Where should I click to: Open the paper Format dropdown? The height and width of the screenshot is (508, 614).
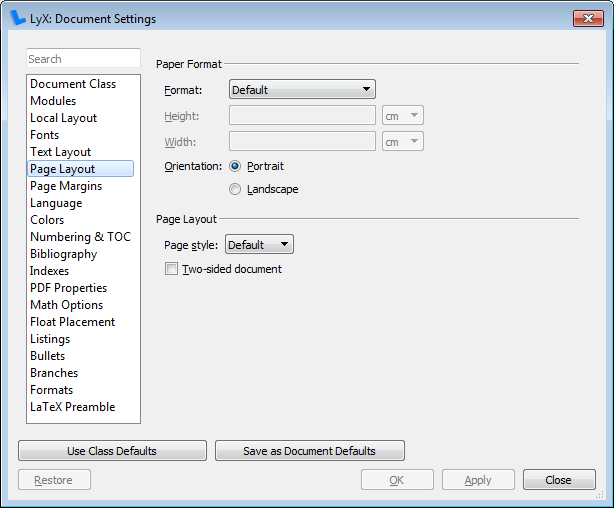pyautogui.click(x=302, y=89)
